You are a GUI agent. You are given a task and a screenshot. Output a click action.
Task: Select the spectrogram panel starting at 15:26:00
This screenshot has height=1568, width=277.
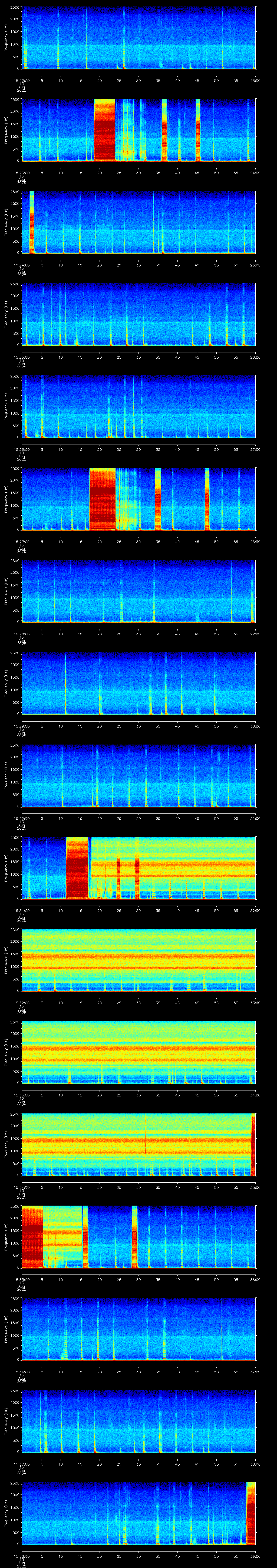(139, 407)
